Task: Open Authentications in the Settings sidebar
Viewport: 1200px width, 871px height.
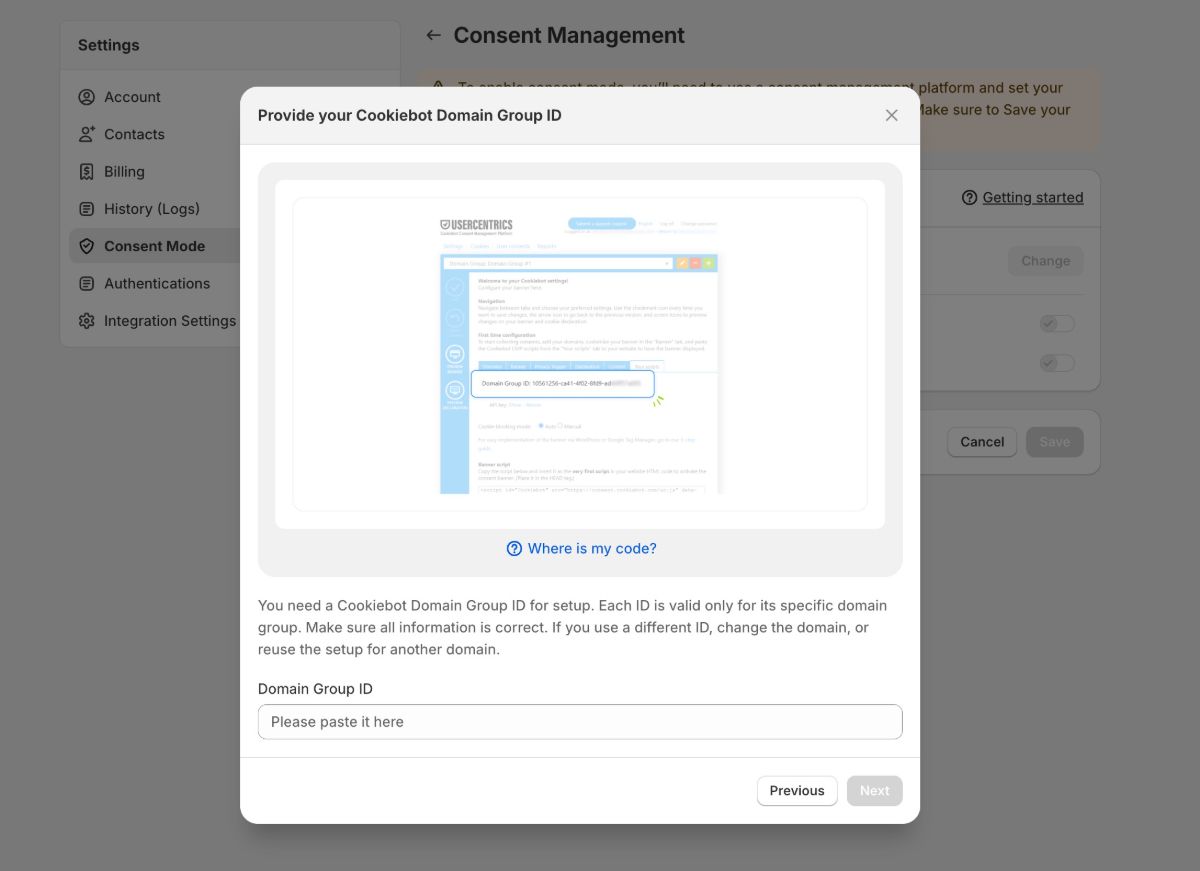Action: click(x=157, y=284)
